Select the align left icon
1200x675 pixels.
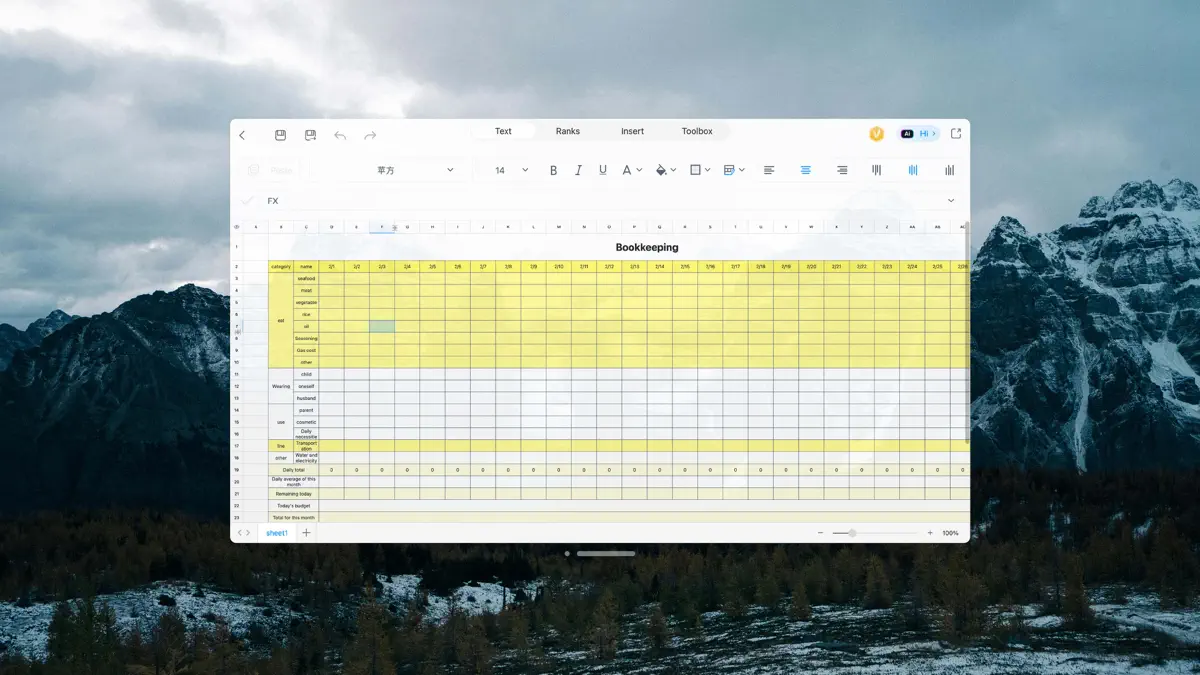point(769,170)
